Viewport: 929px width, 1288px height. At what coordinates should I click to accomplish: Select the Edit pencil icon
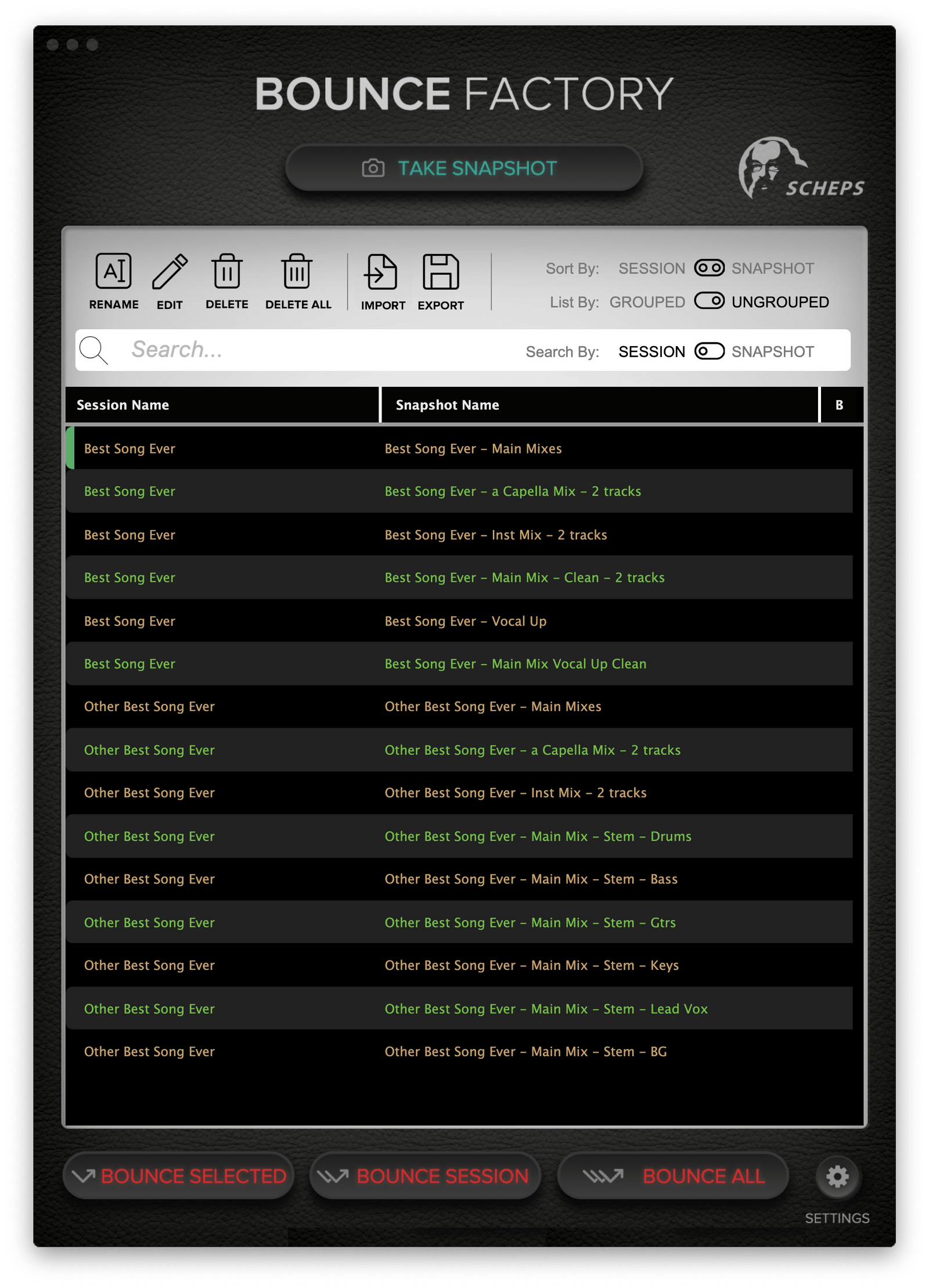[x=170, y=270]
